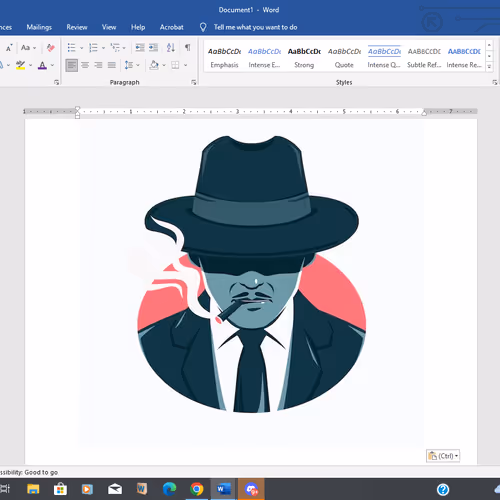Center align the paragraph text
This screenshot has width=500, height=500.
(x=85, y=65)
